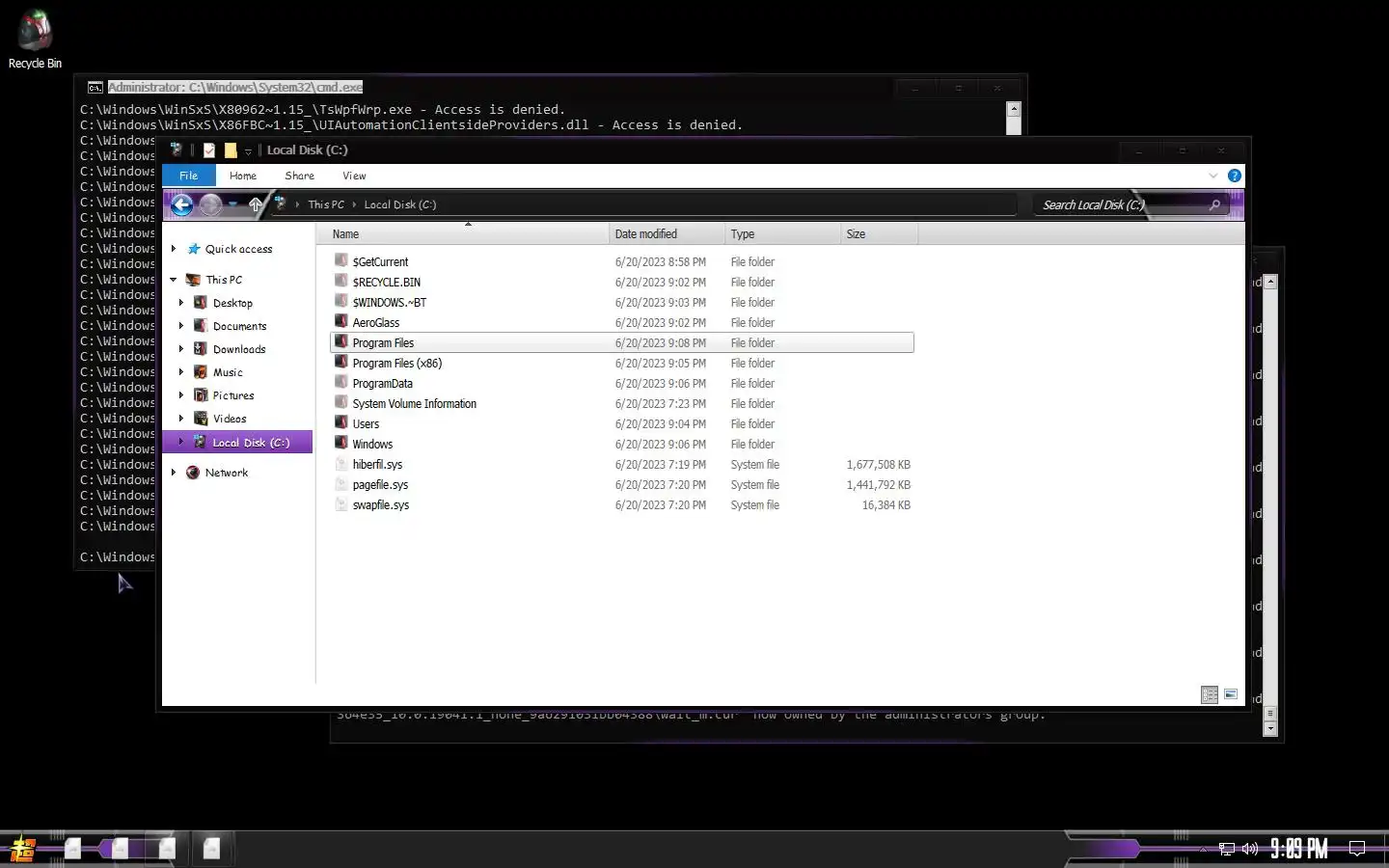Screen dimensions: 1389x868
Task: Click scroll-up arrow in background cmd window
Action: click(x=1270, y=282)
